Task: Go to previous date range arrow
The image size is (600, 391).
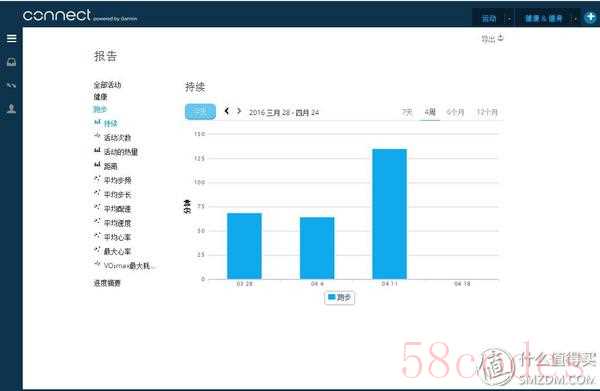Action: 227,111
